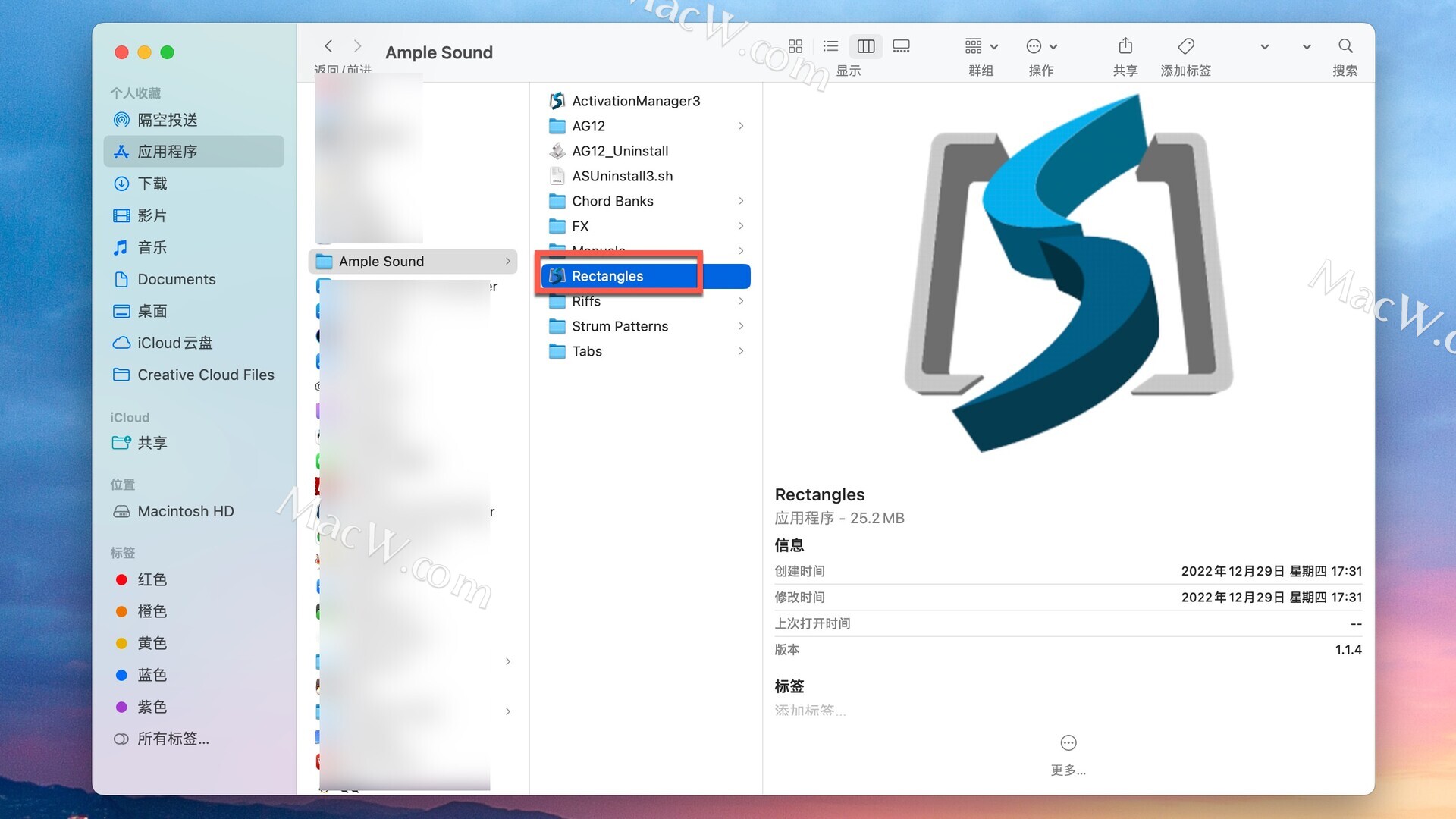The image size is (1456, 819).
Task: Select the Chord Banks folder
Action: [x=646, y=201]
